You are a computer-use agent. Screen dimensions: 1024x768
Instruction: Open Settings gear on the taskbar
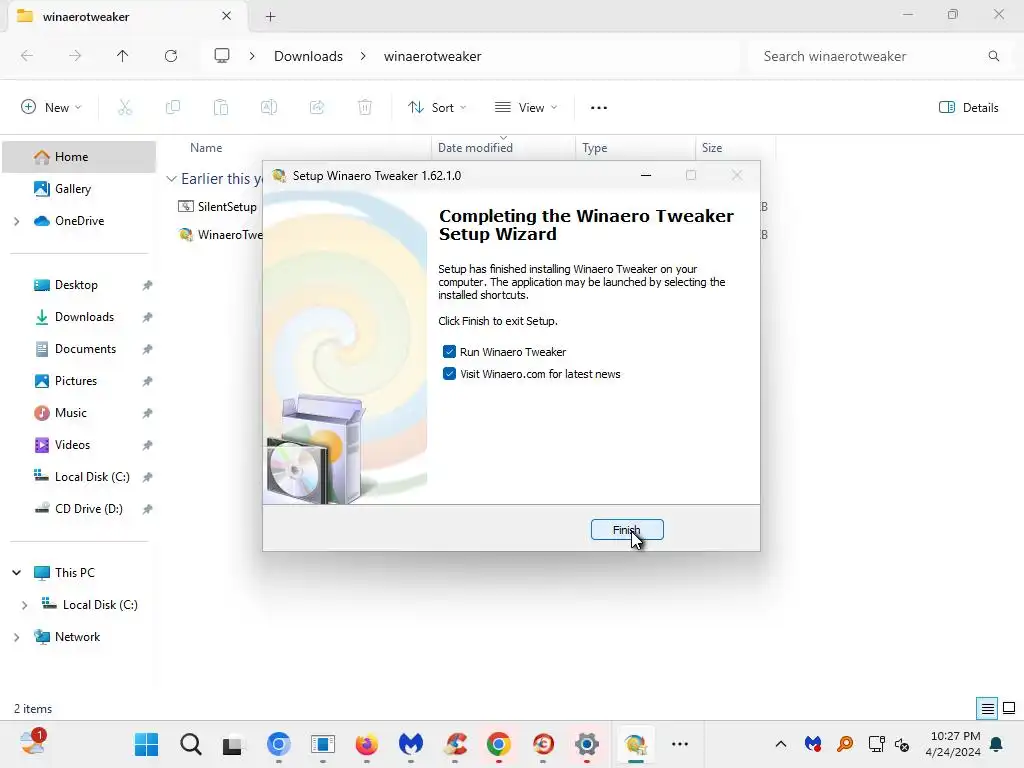coord(587,744)
